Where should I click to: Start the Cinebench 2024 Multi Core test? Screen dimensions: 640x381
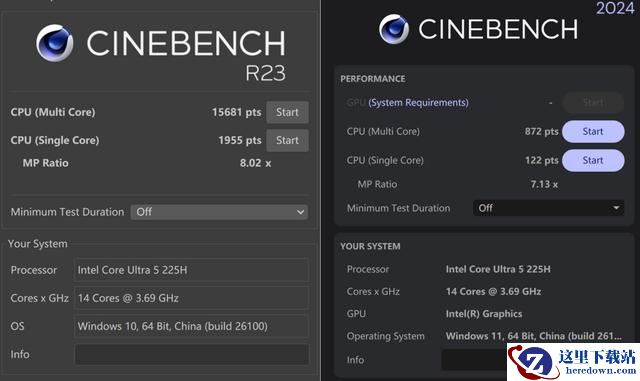click(593, 131)
